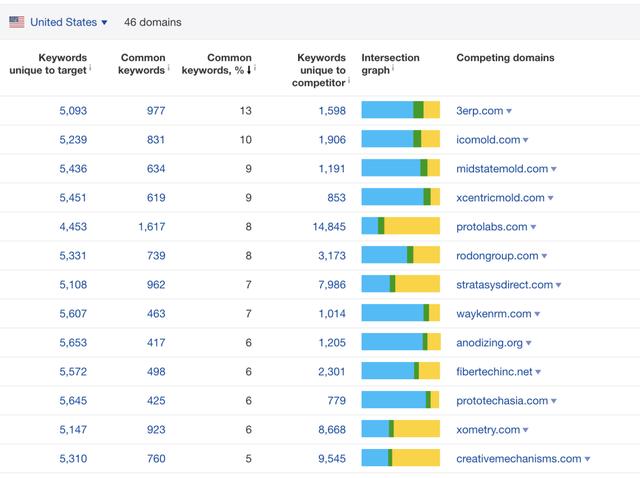The height and width of the screenshot is (478, 640).
Task: Click 5,239 unique keywords in icomold.com row
Action: click(73, 140)
